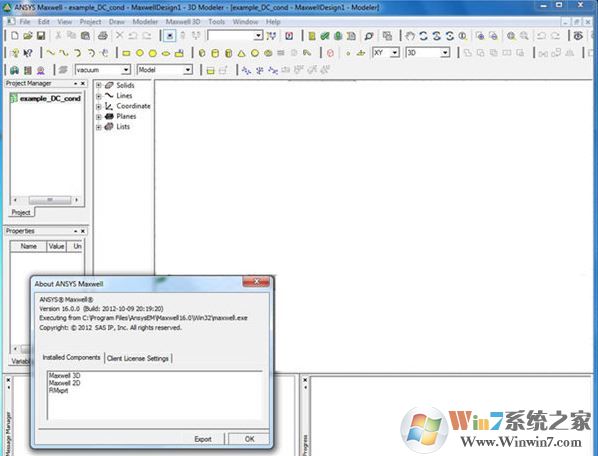The image size is (598, 456).
Task: Select the Draw ellipse tool
Action: [166, 53]
